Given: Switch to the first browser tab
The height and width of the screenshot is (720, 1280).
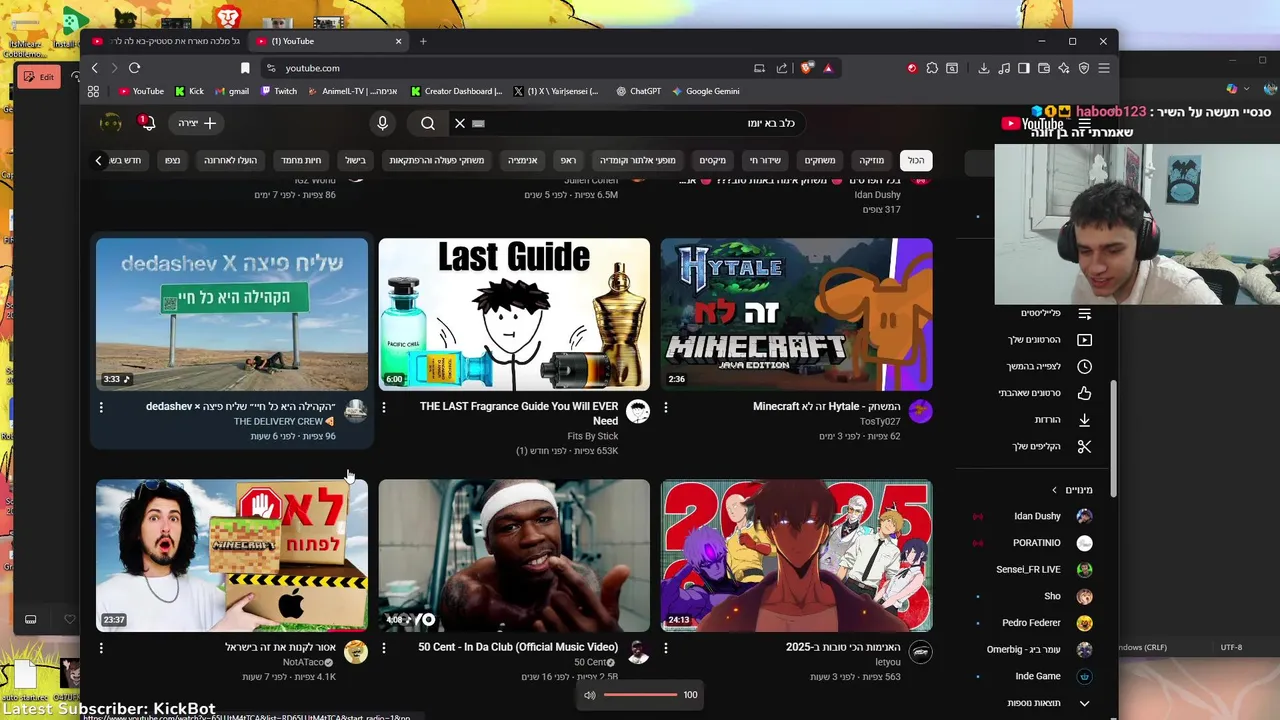Looking at the screenshot, I should click(x=165, y=41).
